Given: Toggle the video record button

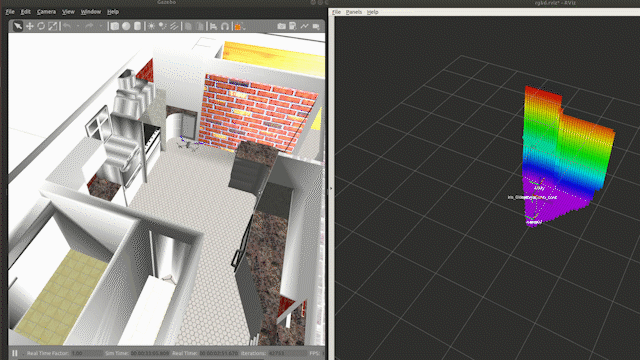Looking at the screenshot, I should coord(316,26).
